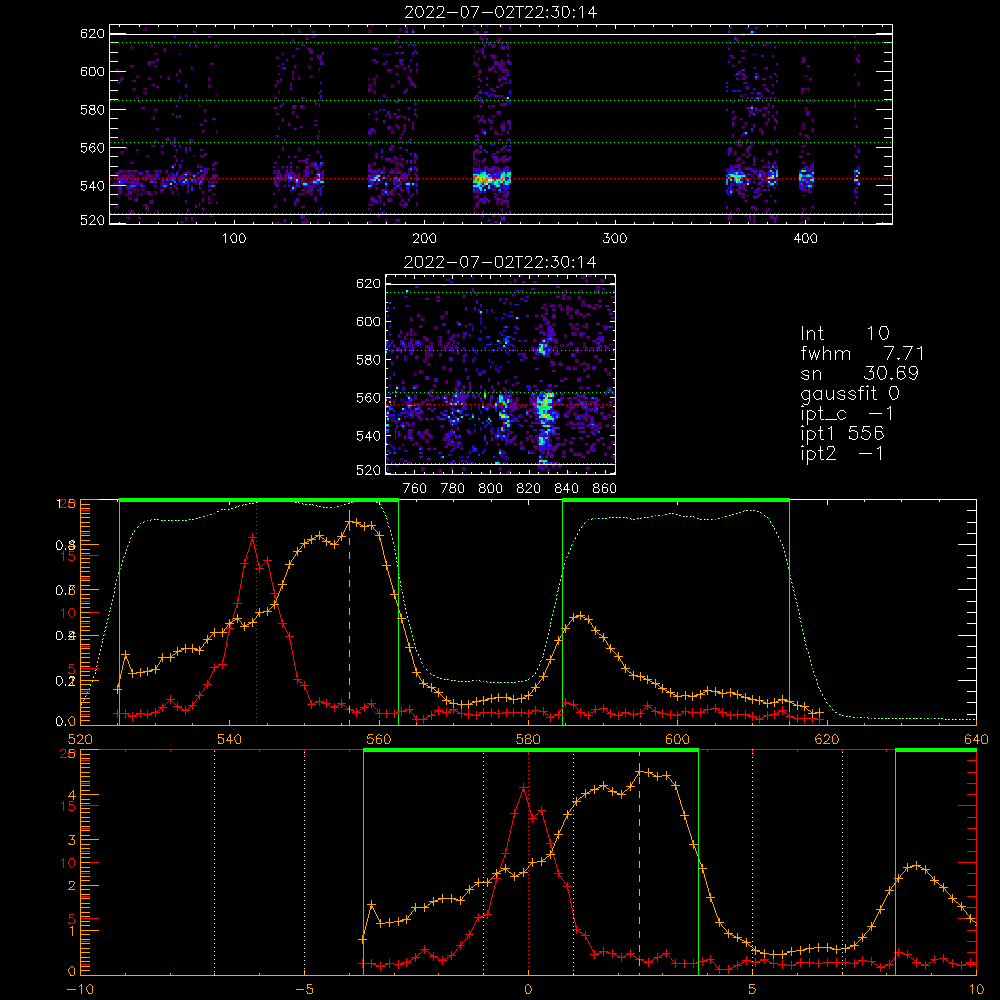Click the long thick green bar above the lower plot
This screenshot has width=1000, height=1000.
[x=531, y=751]
